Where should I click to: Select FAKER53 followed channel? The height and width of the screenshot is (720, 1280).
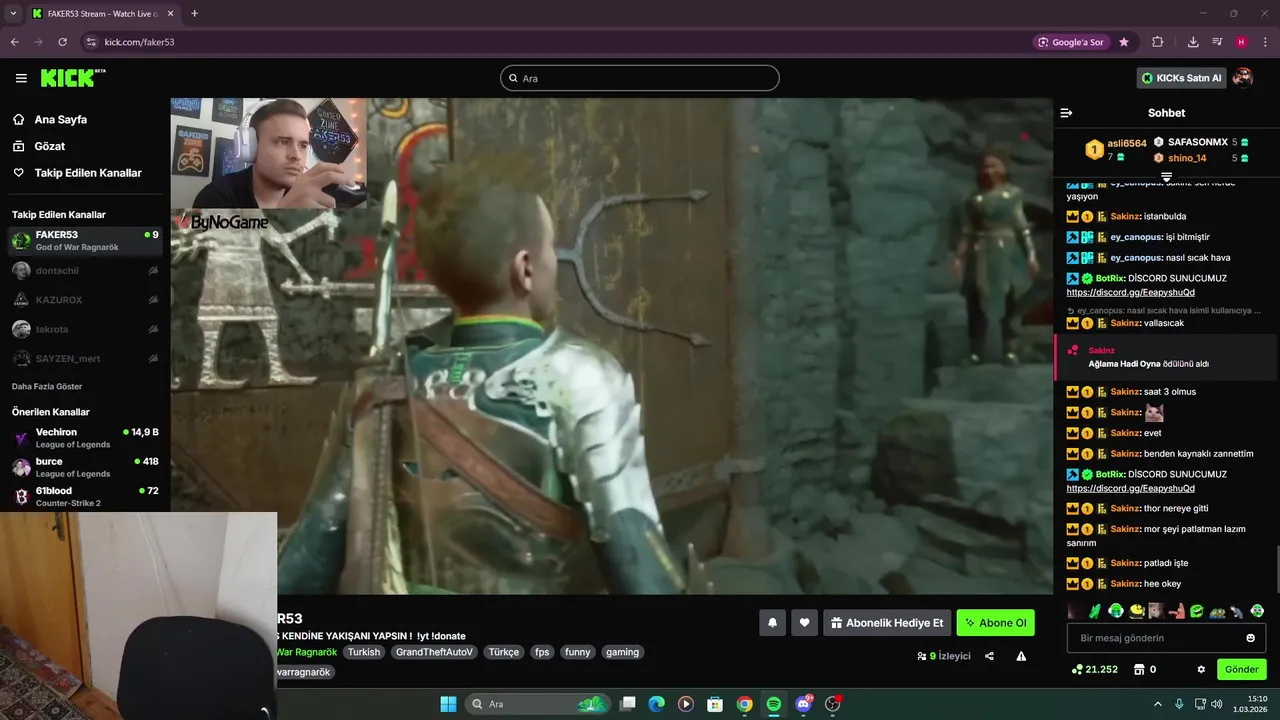pos(85,240)
